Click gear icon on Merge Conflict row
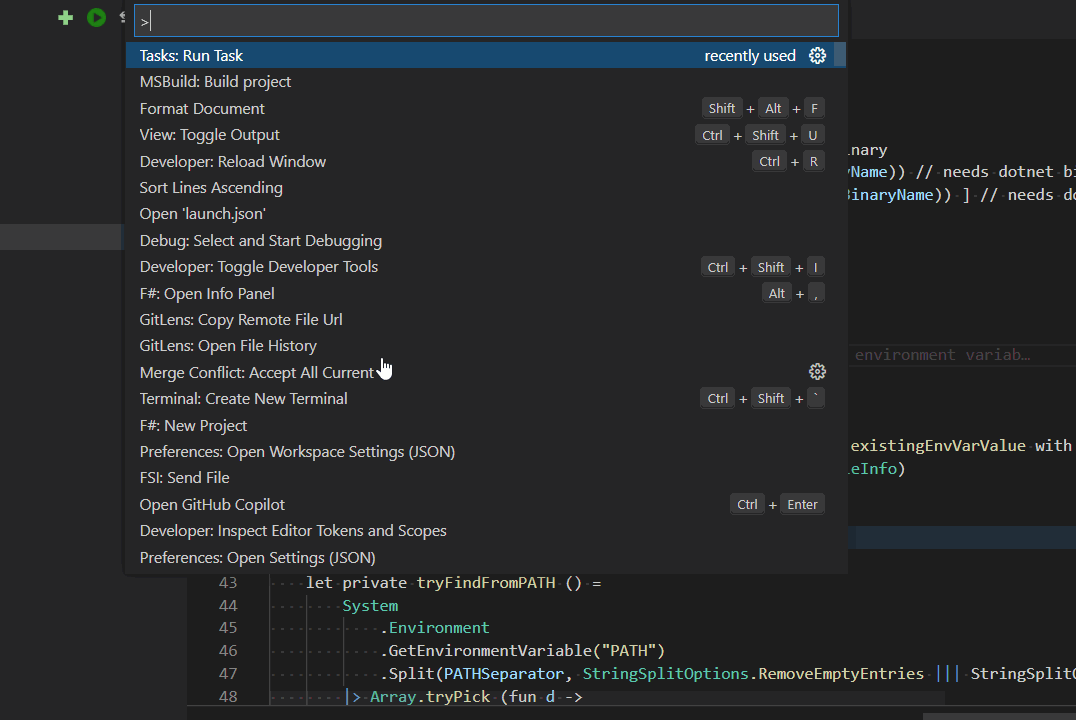 pyautogui.click(x=817, y=372)
